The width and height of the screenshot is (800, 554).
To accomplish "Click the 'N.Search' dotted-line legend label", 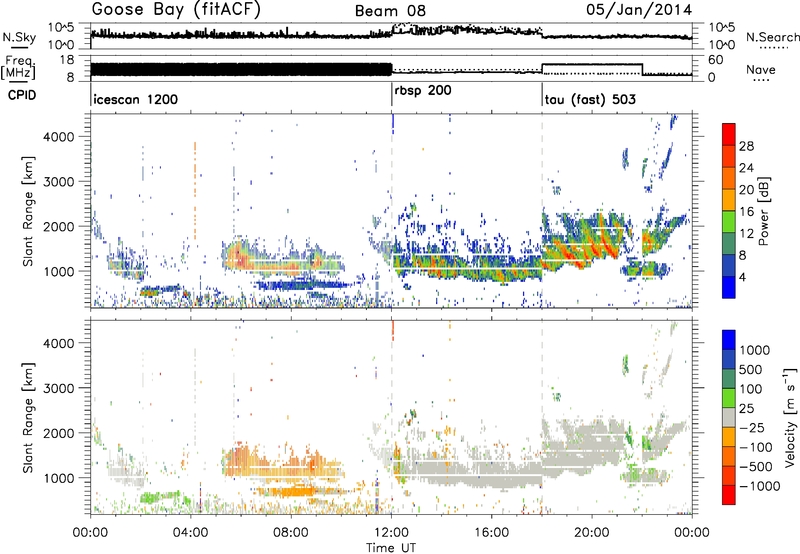I will point(772,37).
